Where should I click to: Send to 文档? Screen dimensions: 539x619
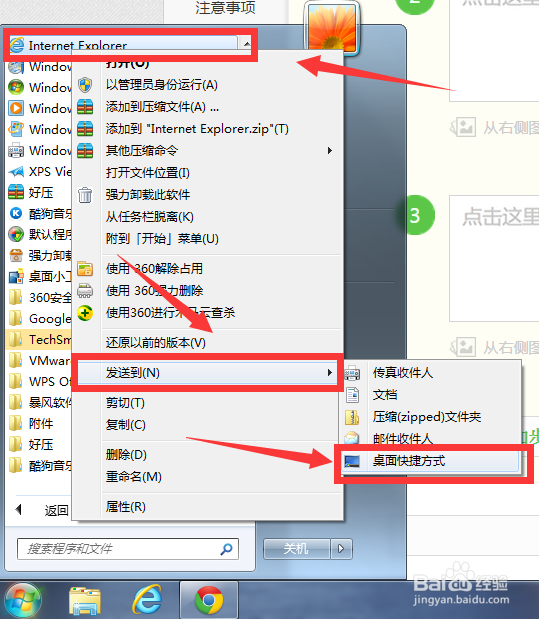pyautogui.click(x=385, y=395)
